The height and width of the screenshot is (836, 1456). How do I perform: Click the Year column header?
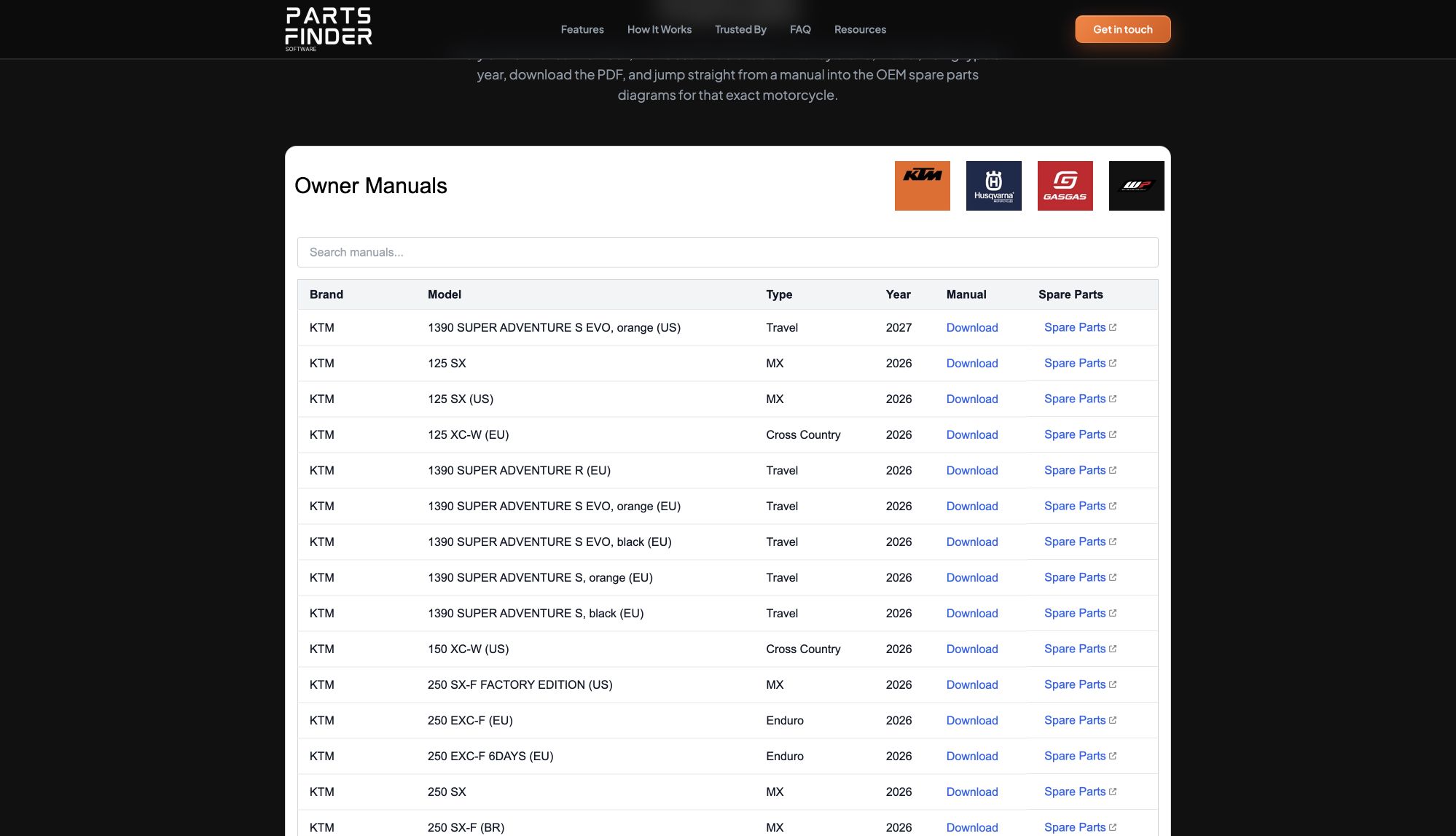(898, 294)
